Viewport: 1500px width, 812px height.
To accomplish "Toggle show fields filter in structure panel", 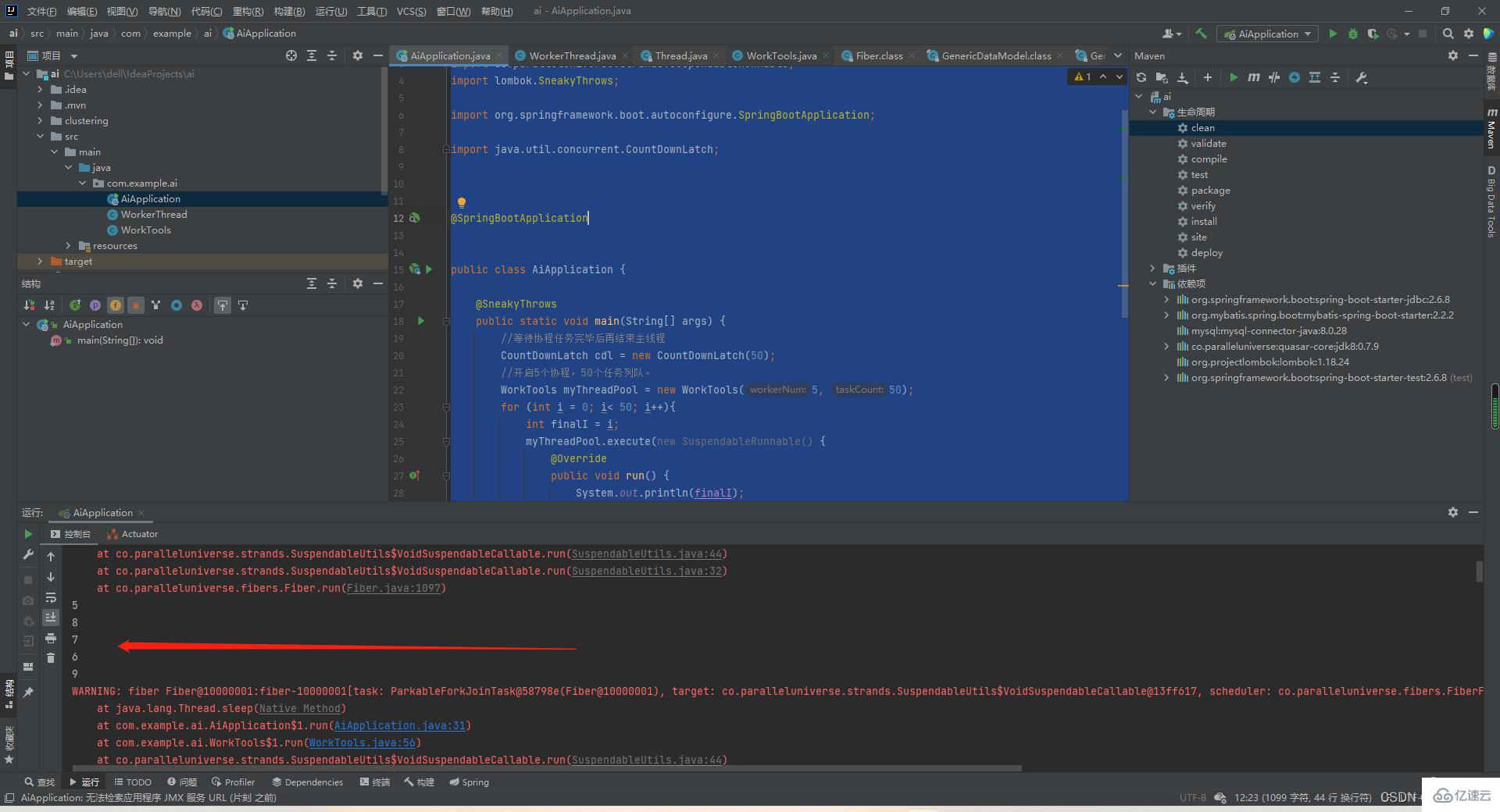I will point(115,305).
